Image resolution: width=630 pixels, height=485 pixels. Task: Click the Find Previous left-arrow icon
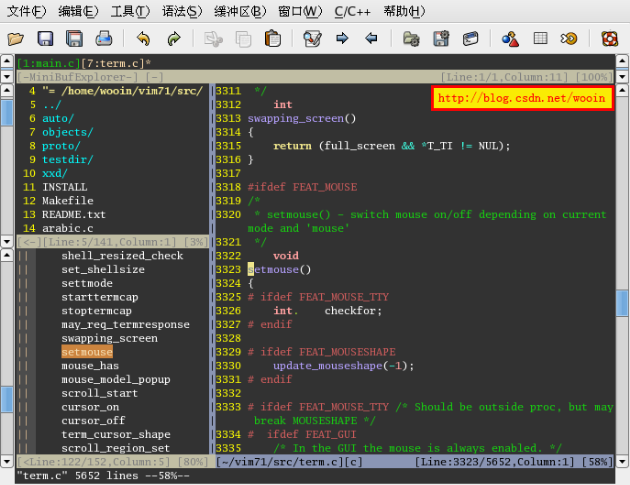pyautogui.click(x=371, y=39)
